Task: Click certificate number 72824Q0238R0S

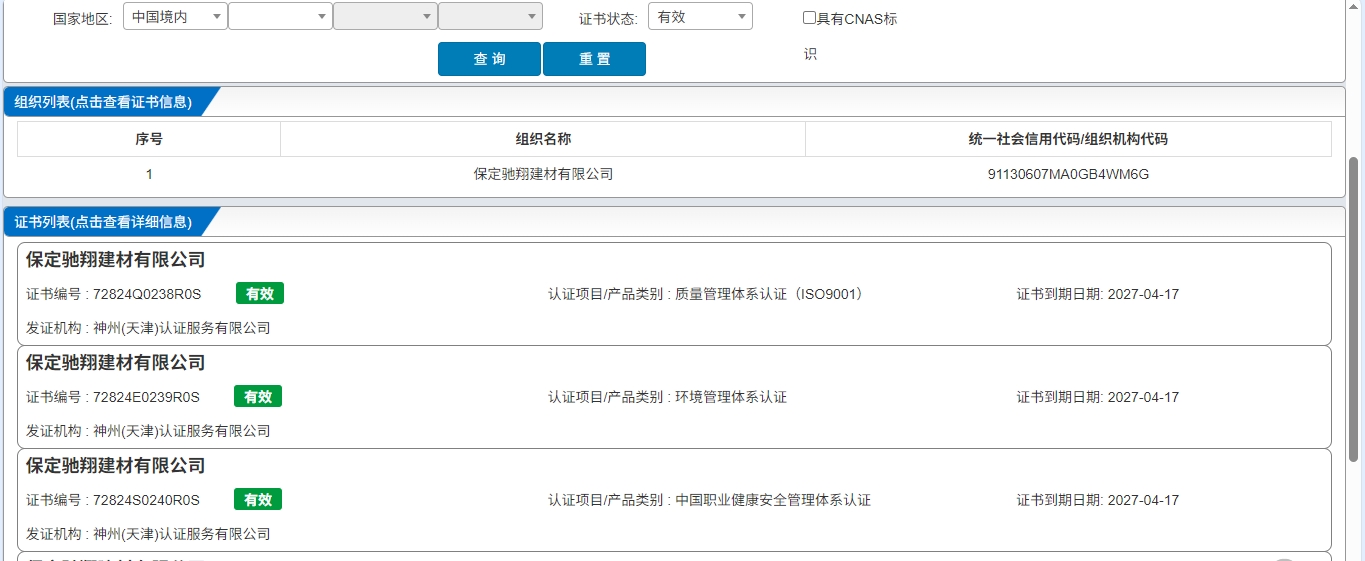Action: (x=147, y=294)
